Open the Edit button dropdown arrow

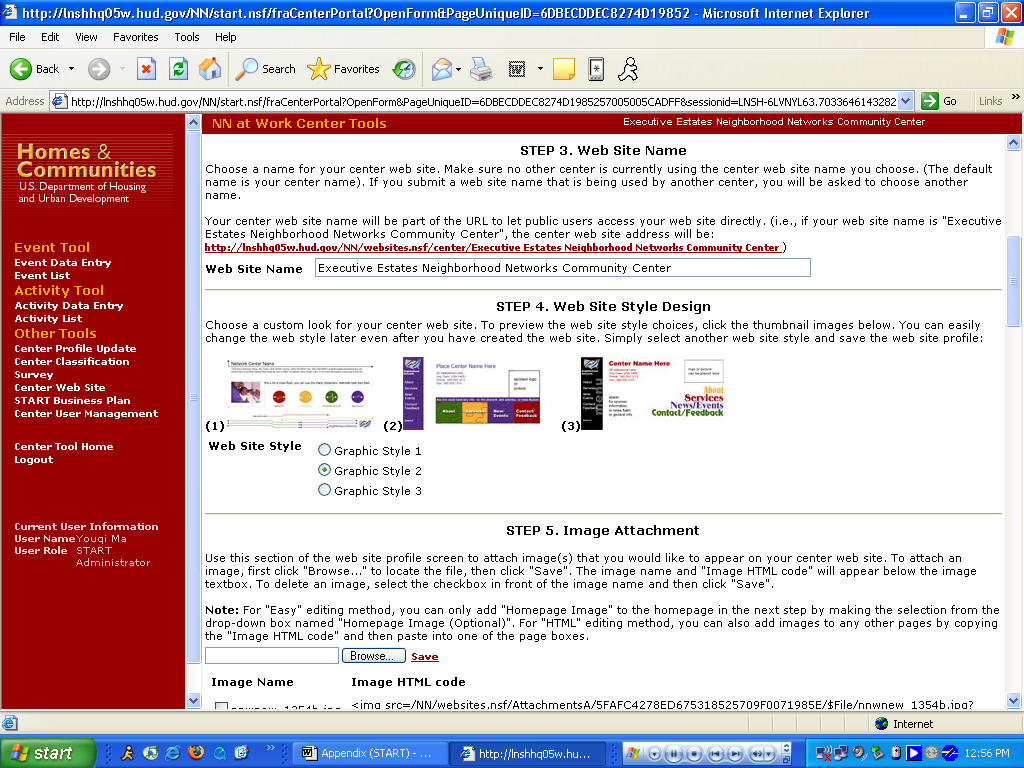pyautogui.click(x=540, y=69)
